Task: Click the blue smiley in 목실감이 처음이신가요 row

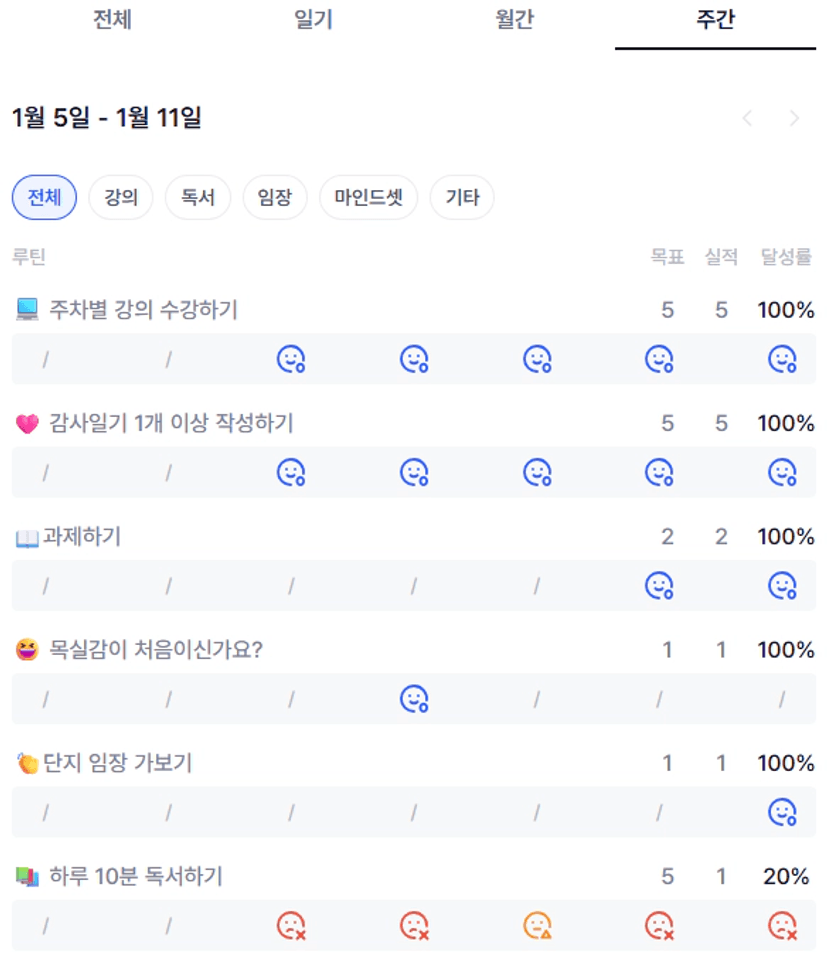Action: (414, 699)
